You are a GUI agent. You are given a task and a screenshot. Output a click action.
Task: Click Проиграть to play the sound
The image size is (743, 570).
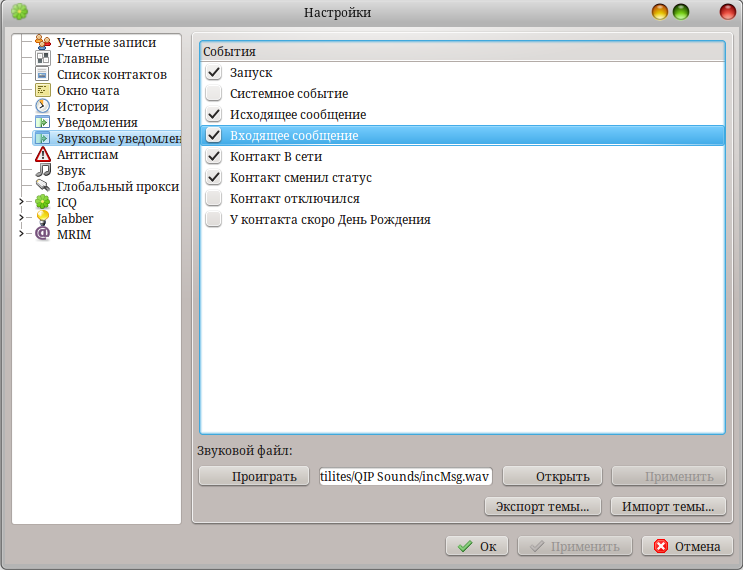254,476
